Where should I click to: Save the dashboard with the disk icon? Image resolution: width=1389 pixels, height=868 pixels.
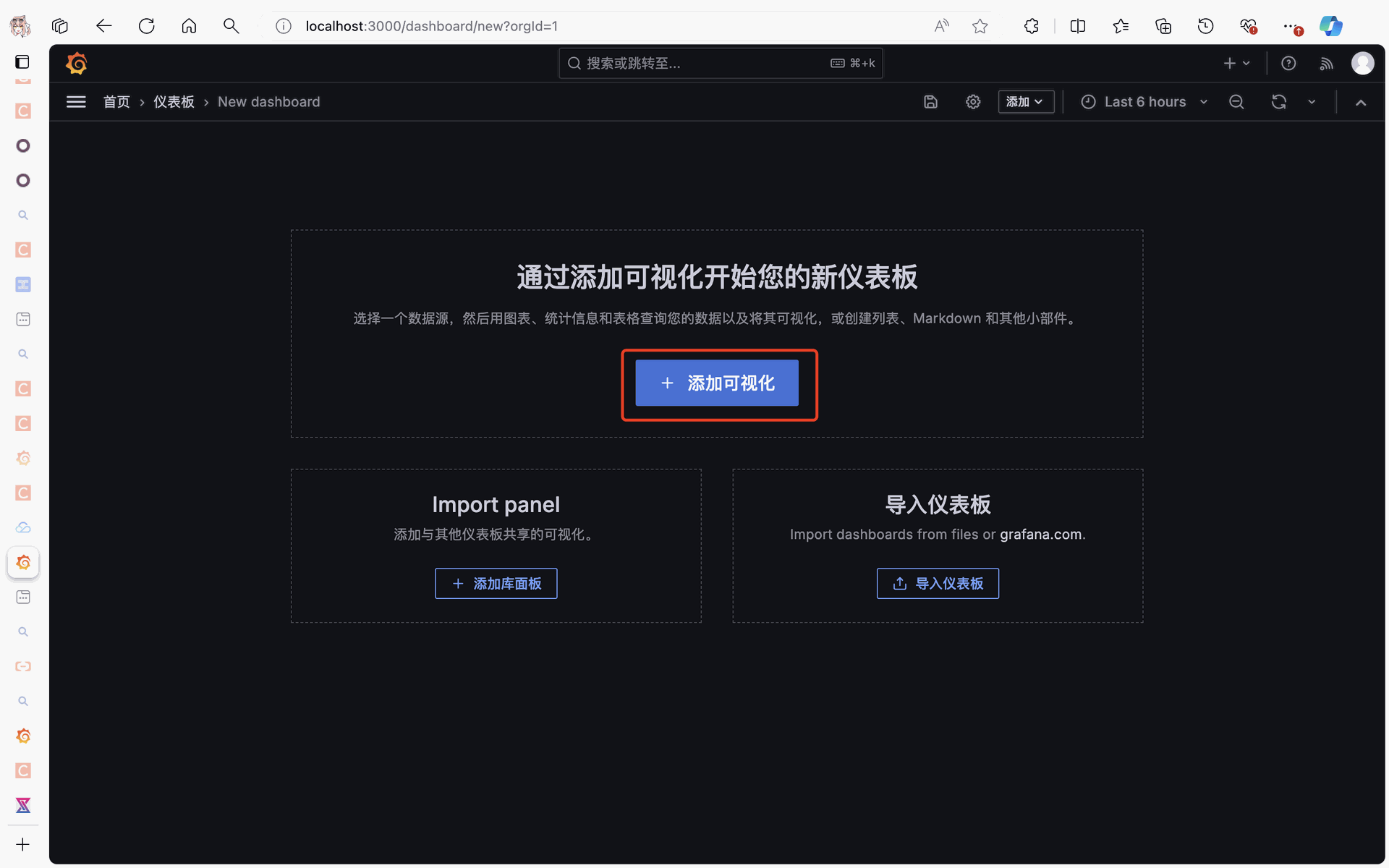(931, 102)
